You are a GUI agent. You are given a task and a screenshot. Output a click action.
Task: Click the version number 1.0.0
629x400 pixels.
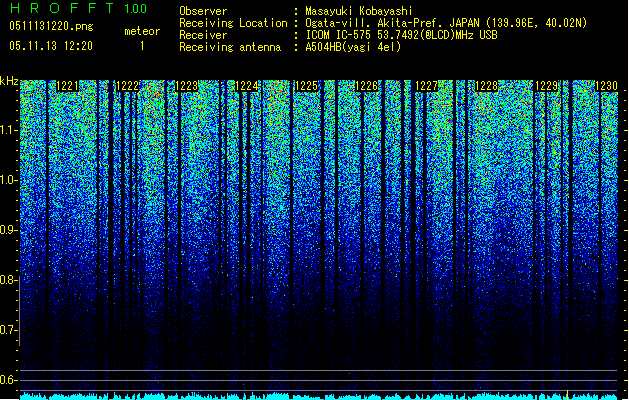(x=135, y=8)
